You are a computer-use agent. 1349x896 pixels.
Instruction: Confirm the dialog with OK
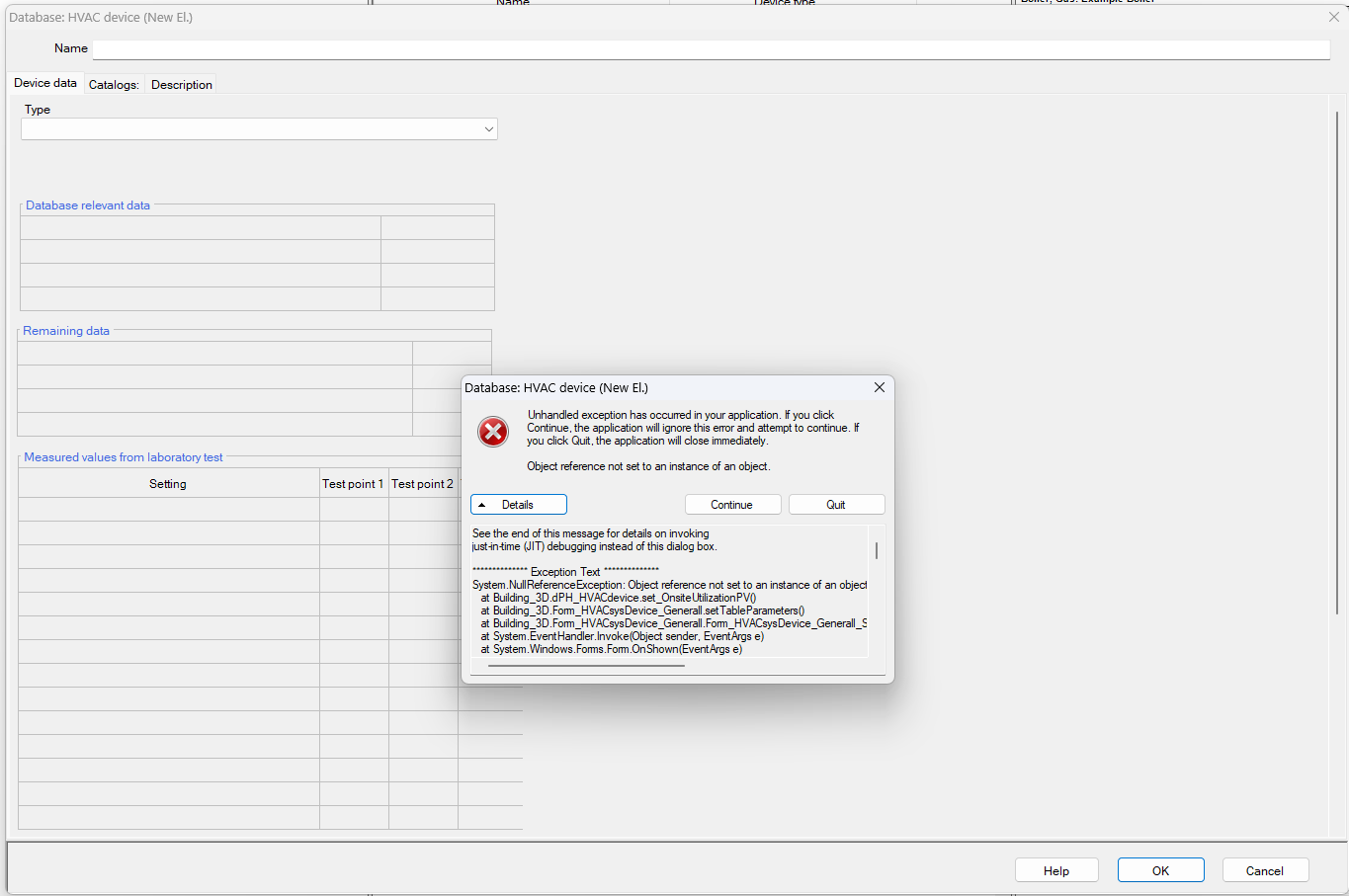coord(1160,869)
